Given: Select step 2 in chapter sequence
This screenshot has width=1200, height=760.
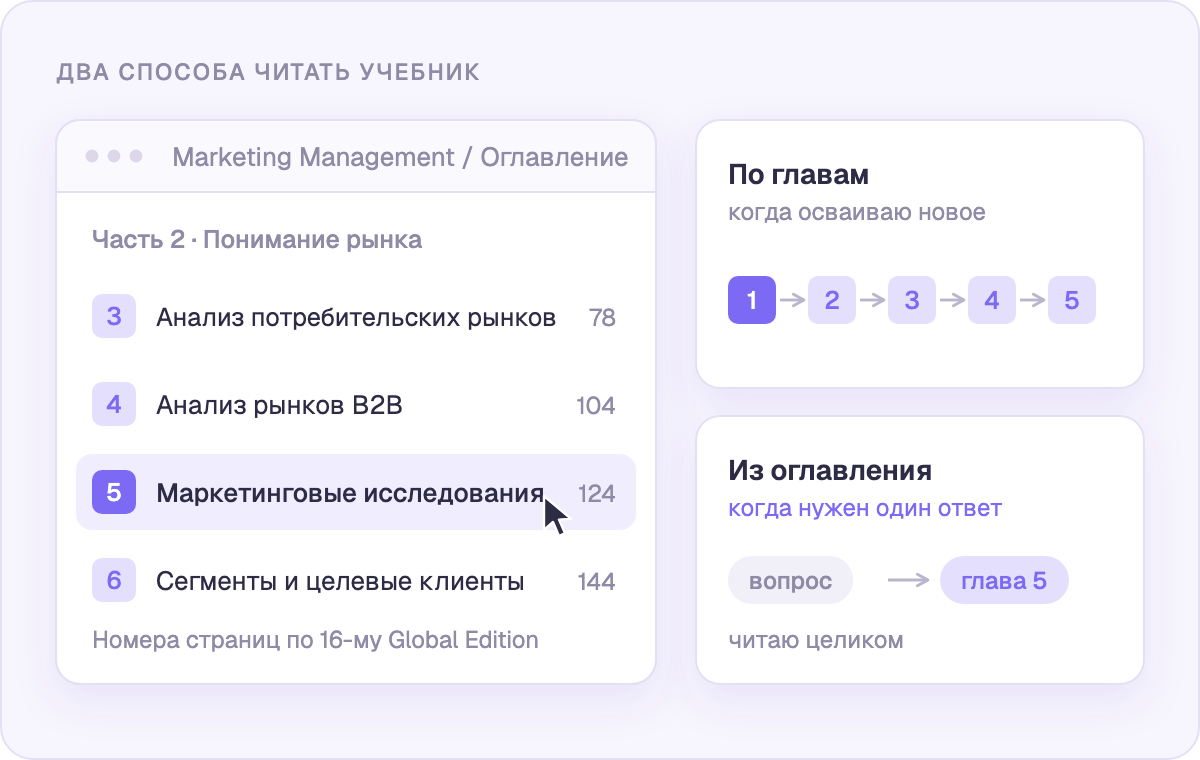Looking at the screenshot, I should 832,300.
